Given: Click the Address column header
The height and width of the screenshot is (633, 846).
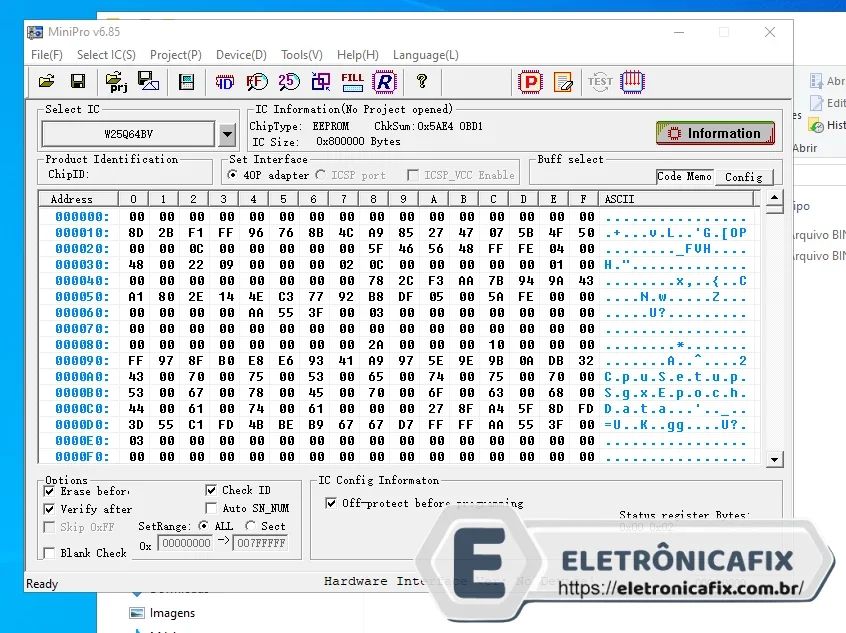Looking at the screenshot, I should point(78,199).
